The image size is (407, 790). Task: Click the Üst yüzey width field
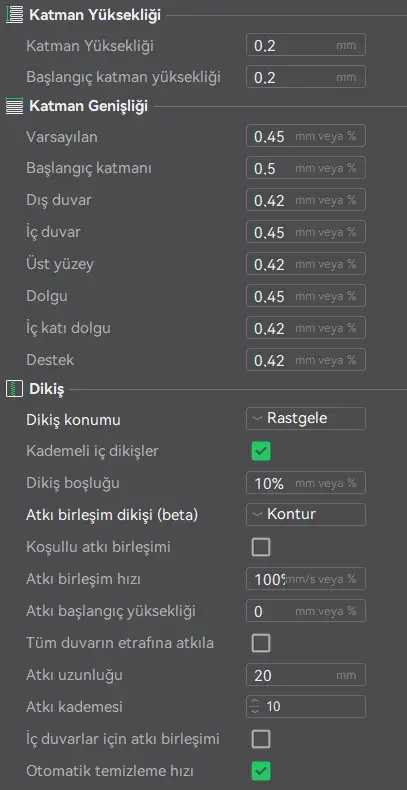pos(306,264)
